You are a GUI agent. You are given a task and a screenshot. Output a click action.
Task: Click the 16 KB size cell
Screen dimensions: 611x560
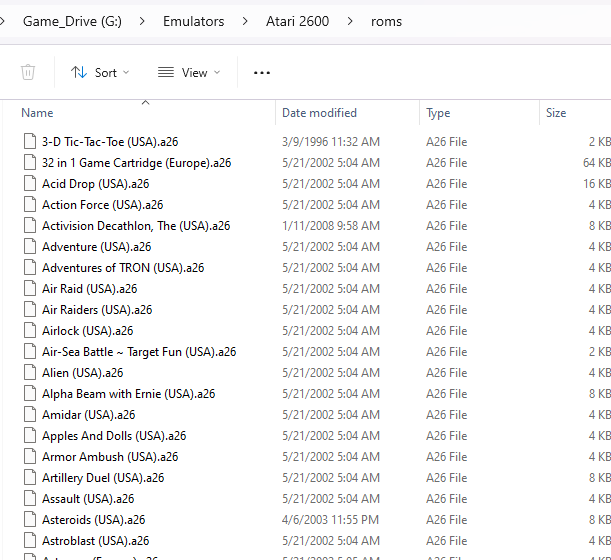coord(597,184)
